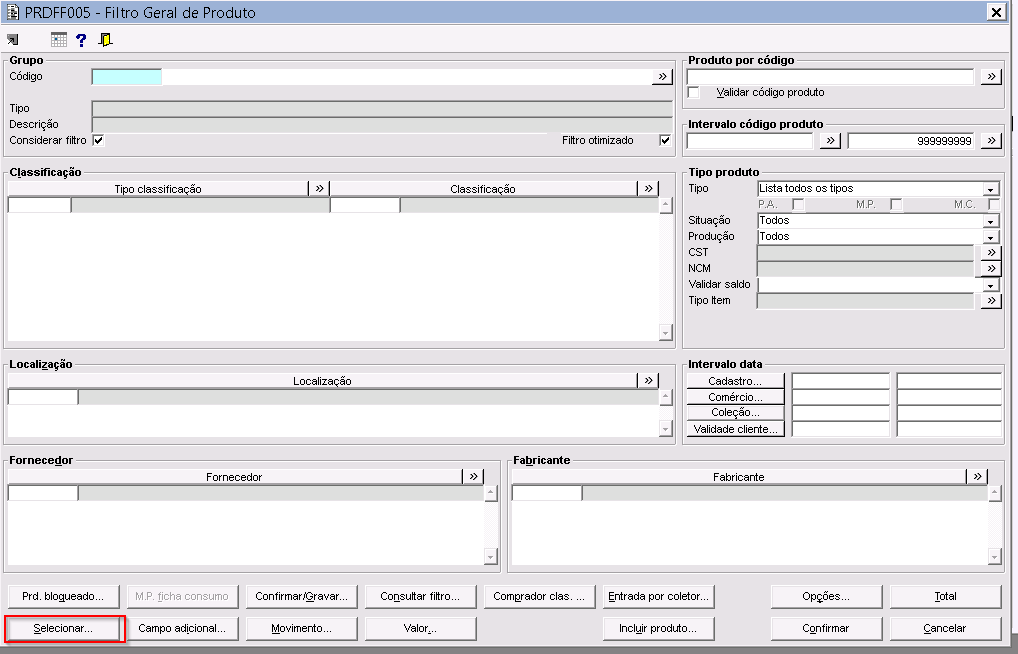Click the yellow exit door icon
Image resolution: width=1018 pixels, height=654 pixels.
[x=105, y=40]
